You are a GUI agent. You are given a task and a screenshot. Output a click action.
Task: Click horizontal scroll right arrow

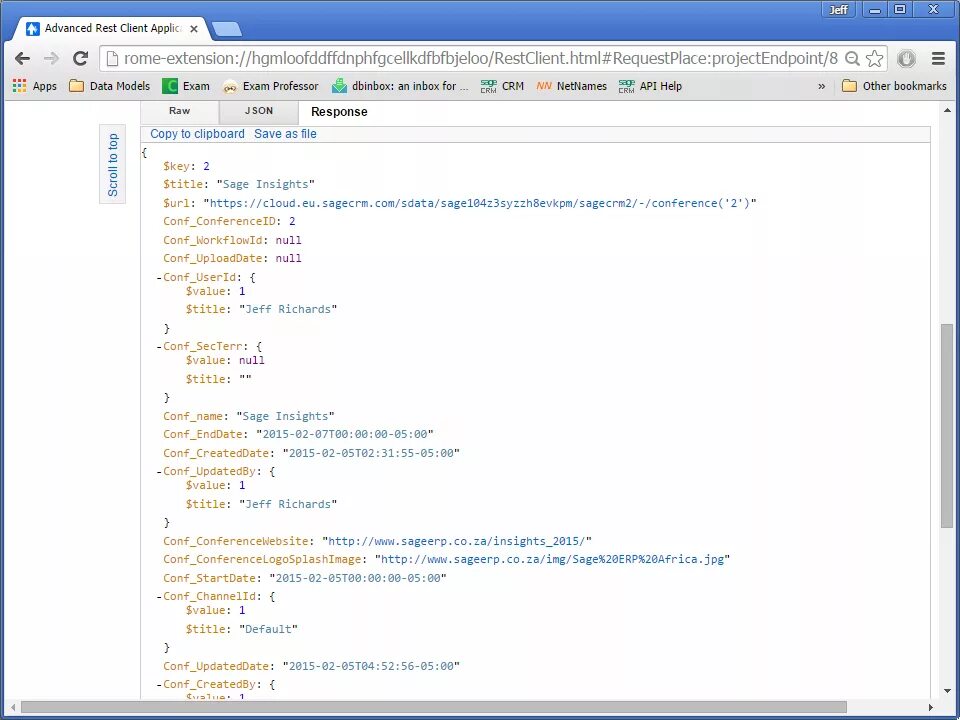tap(931, 708)
